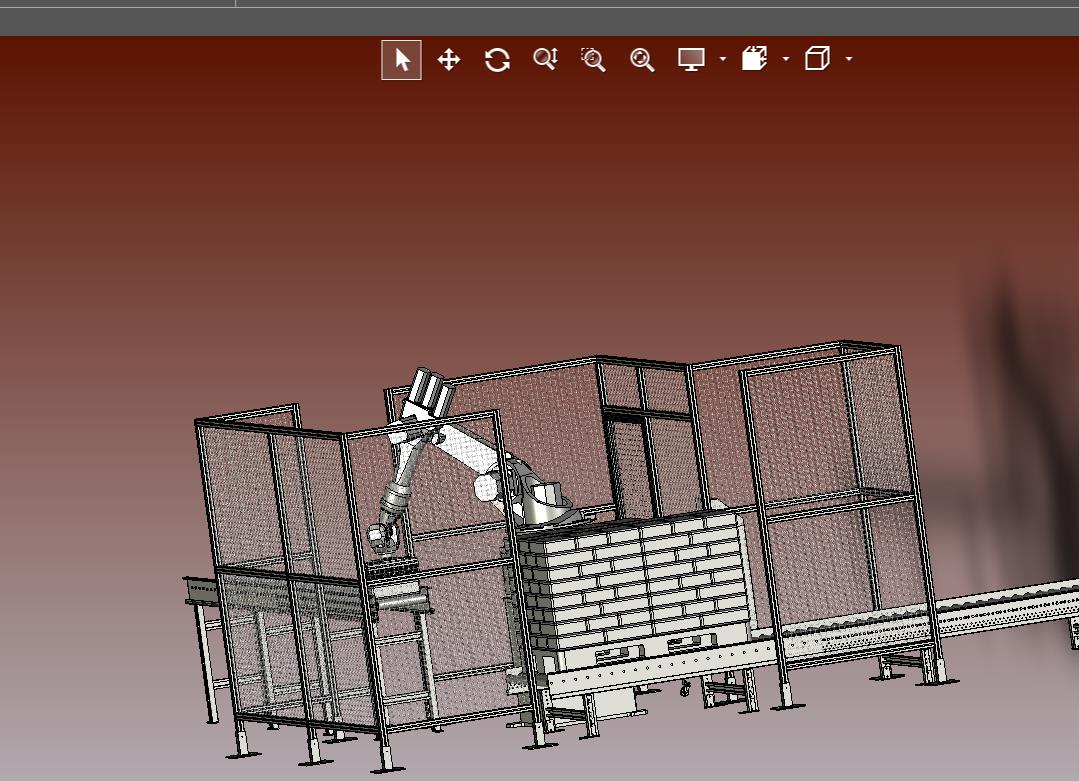The image size is (1079, 781).
Task: Click the section/documents view icon
Action: click(x=755, y=58)
